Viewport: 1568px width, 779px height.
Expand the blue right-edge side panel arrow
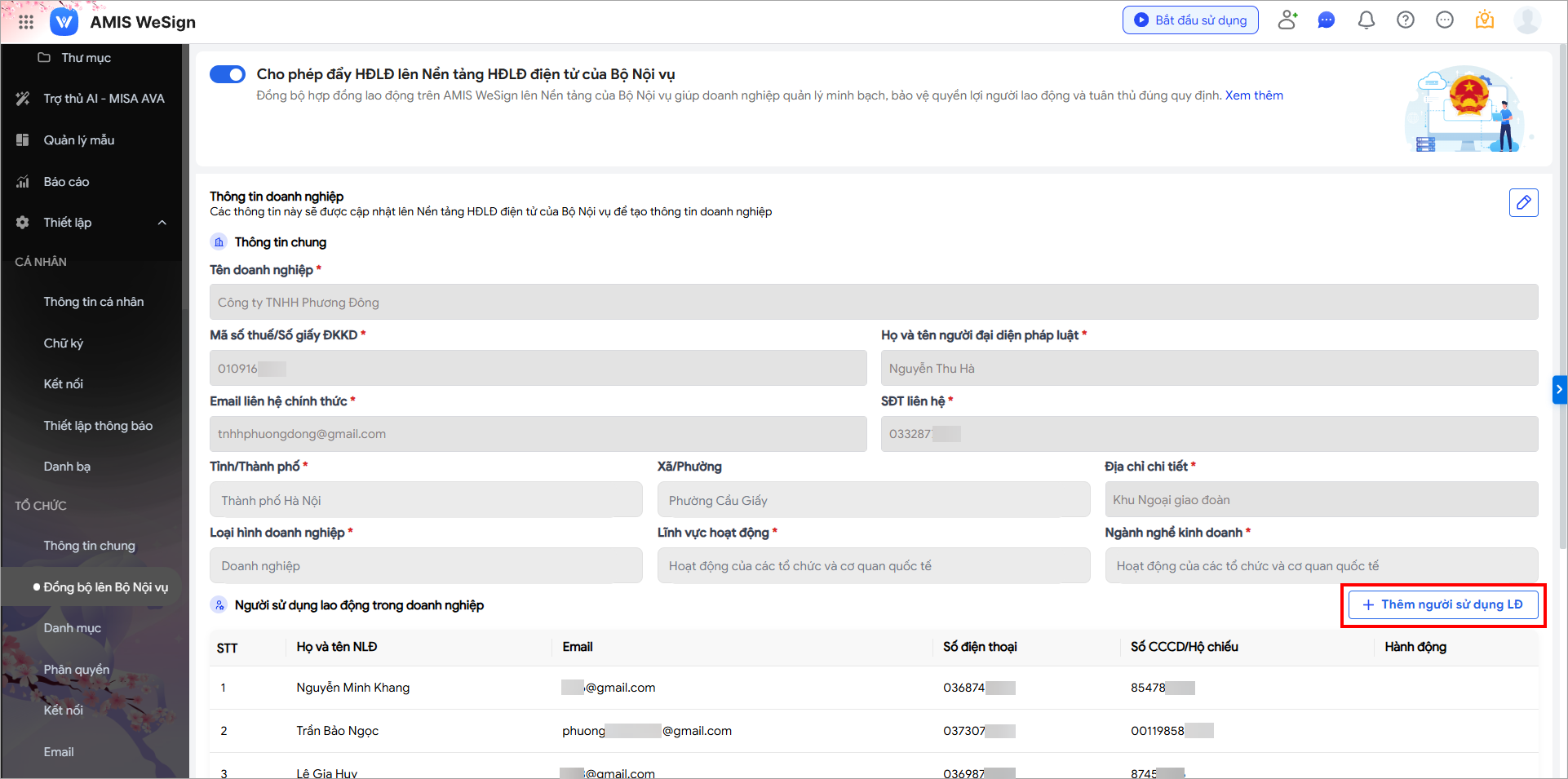coord(1559,390)
